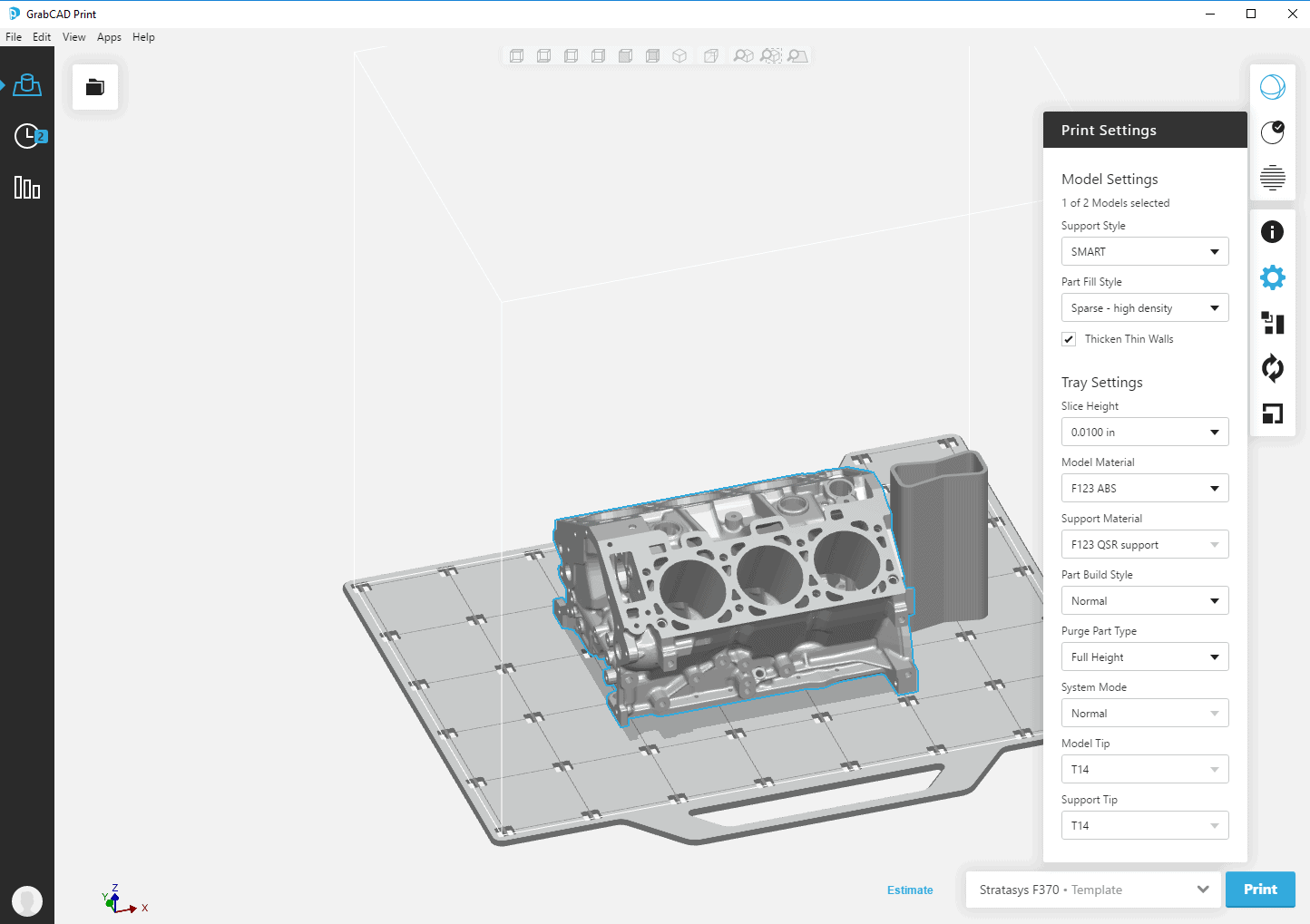This screenshot has width=1310, height=924.
Task: Open the Scale tool icon
Action: click(1273, 413)
